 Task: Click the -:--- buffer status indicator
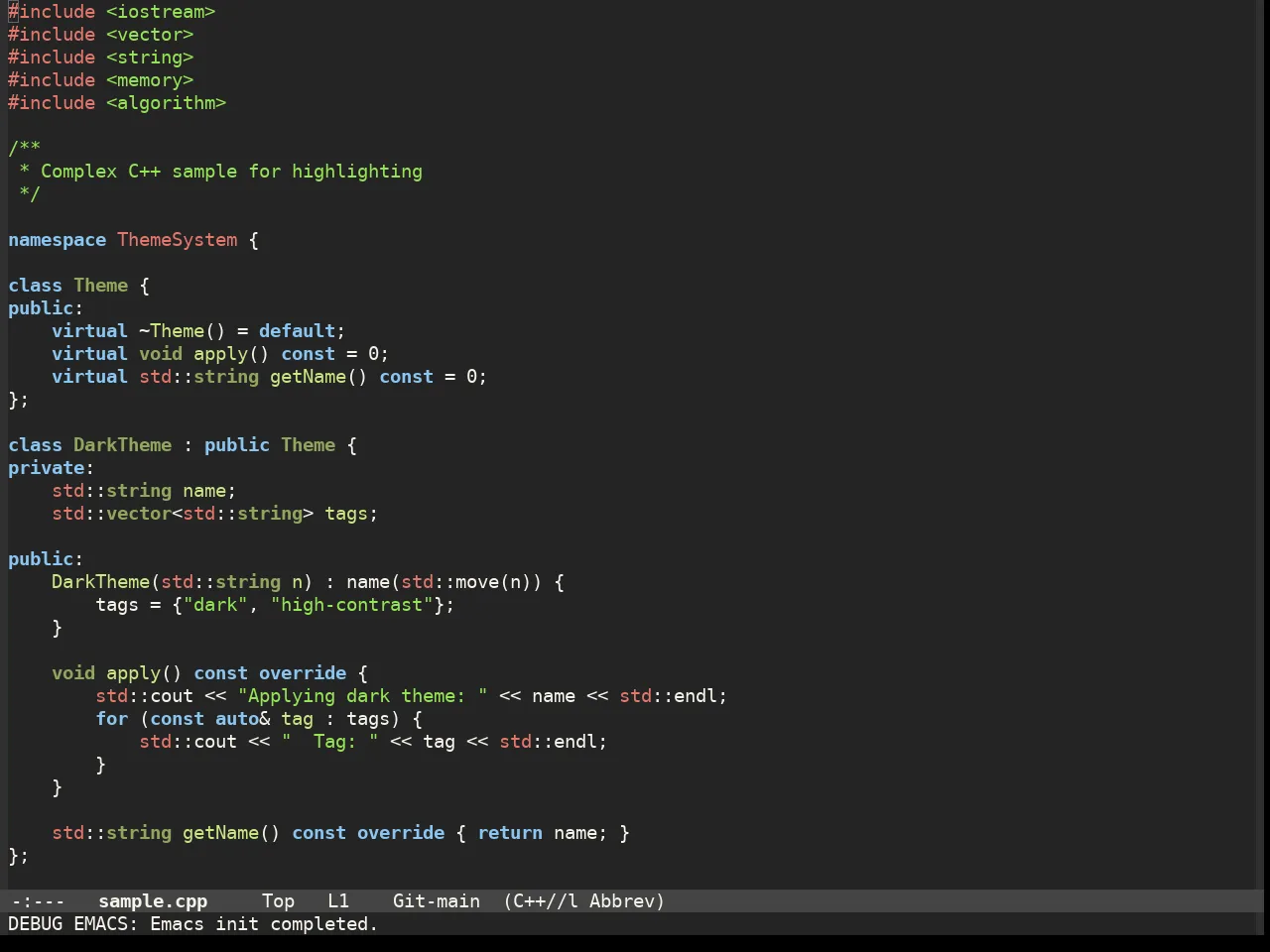[38, 901]
